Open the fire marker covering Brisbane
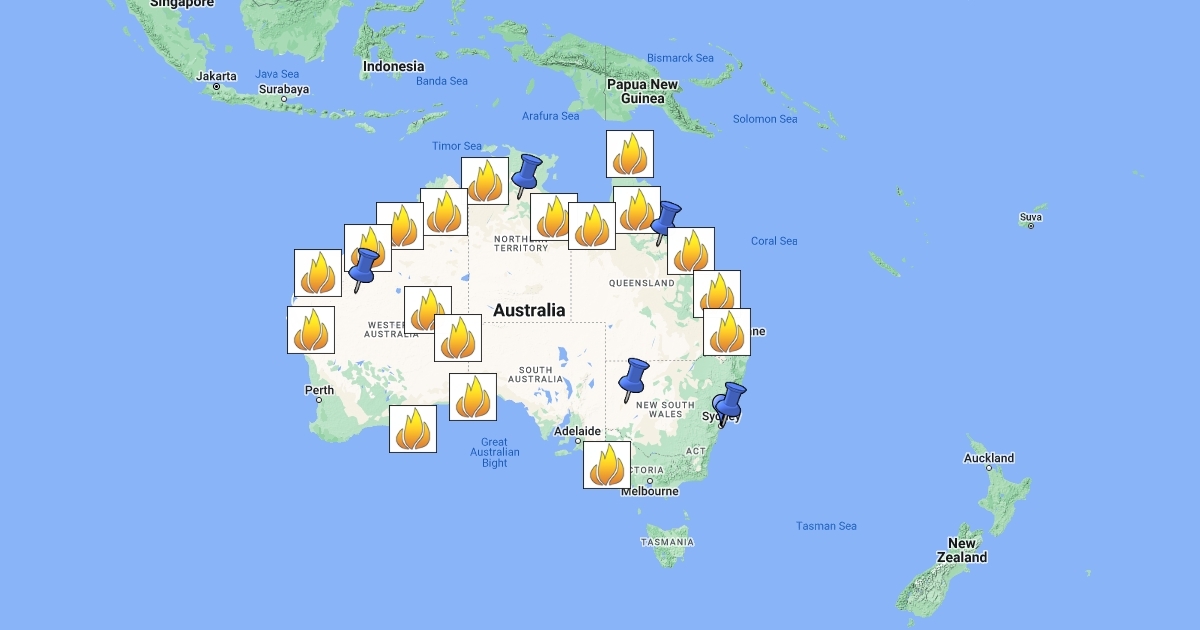The image size is (1200, 630). coord(727,332)
